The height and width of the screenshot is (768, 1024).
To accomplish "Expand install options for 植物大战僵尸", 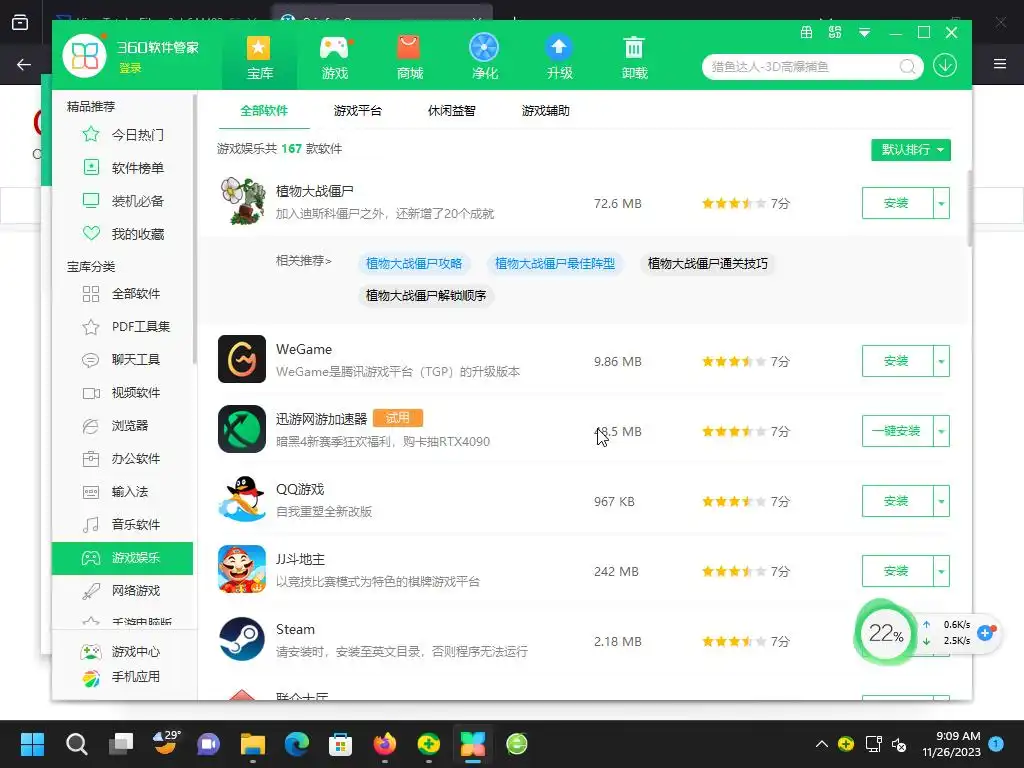I will pyautogui.click(x=942, y=203).
